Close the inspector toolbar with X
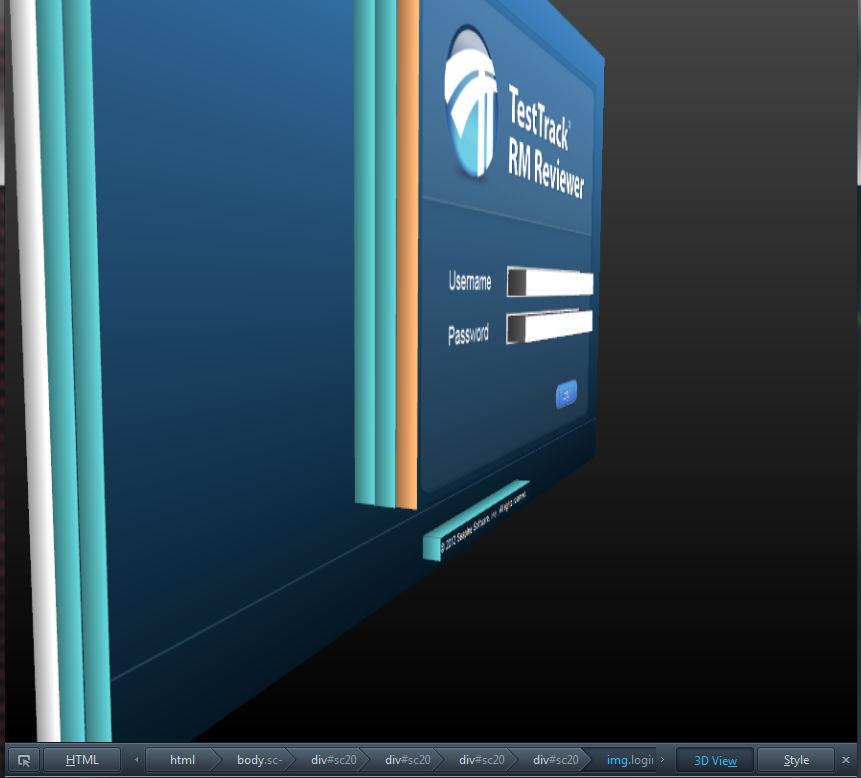The width and height of the screenshot is (861, 778). click(x=846, y=760)
